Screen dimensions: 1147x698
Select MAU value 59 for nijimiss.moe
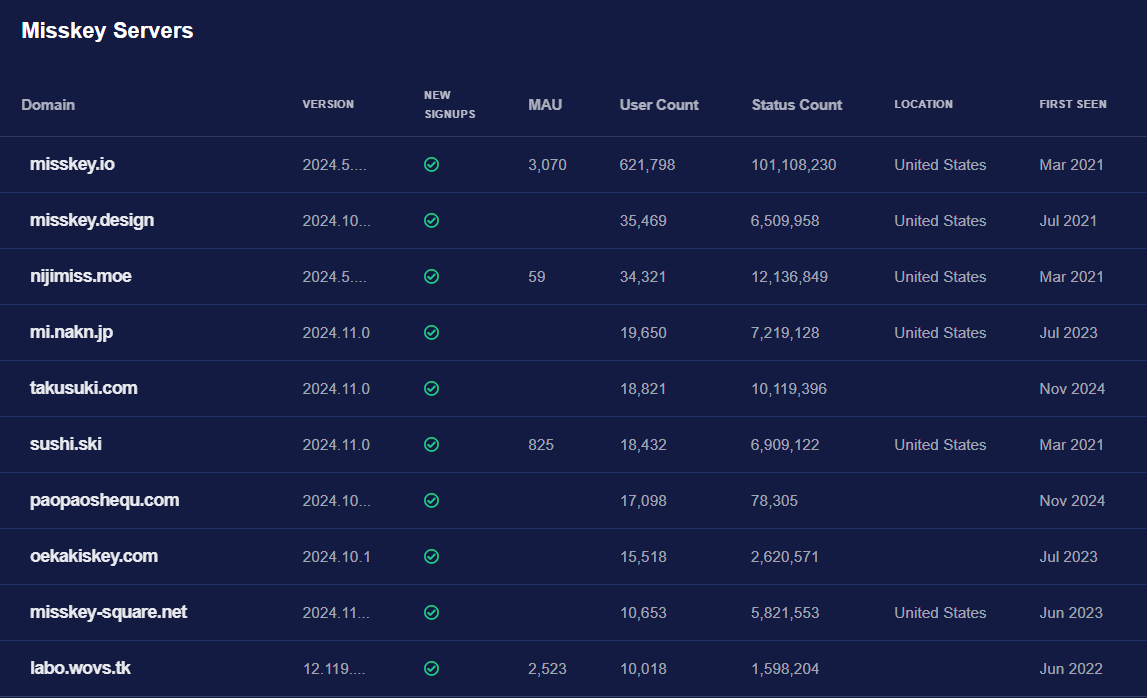537,277
